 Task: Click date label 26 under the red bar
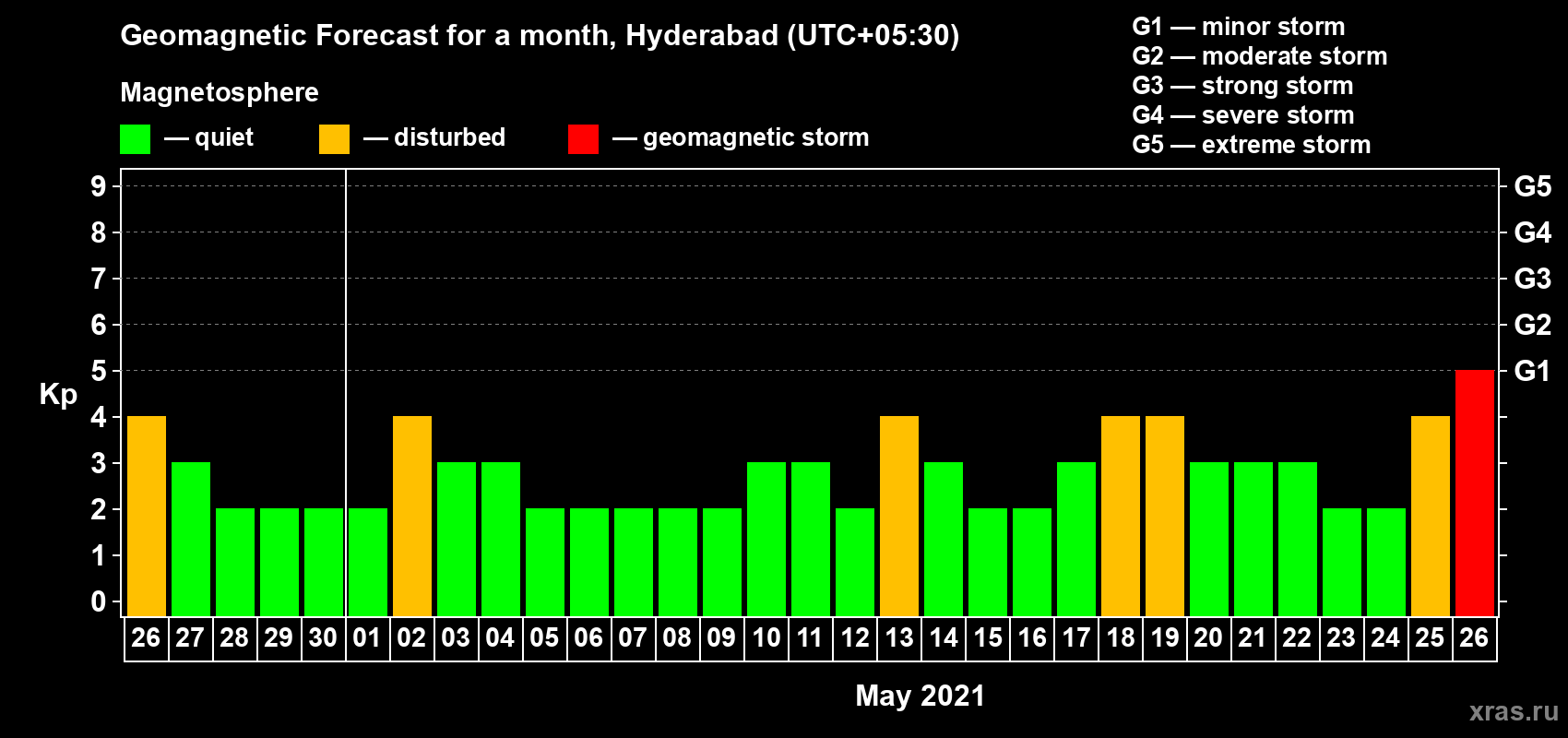pos(1474,638)
